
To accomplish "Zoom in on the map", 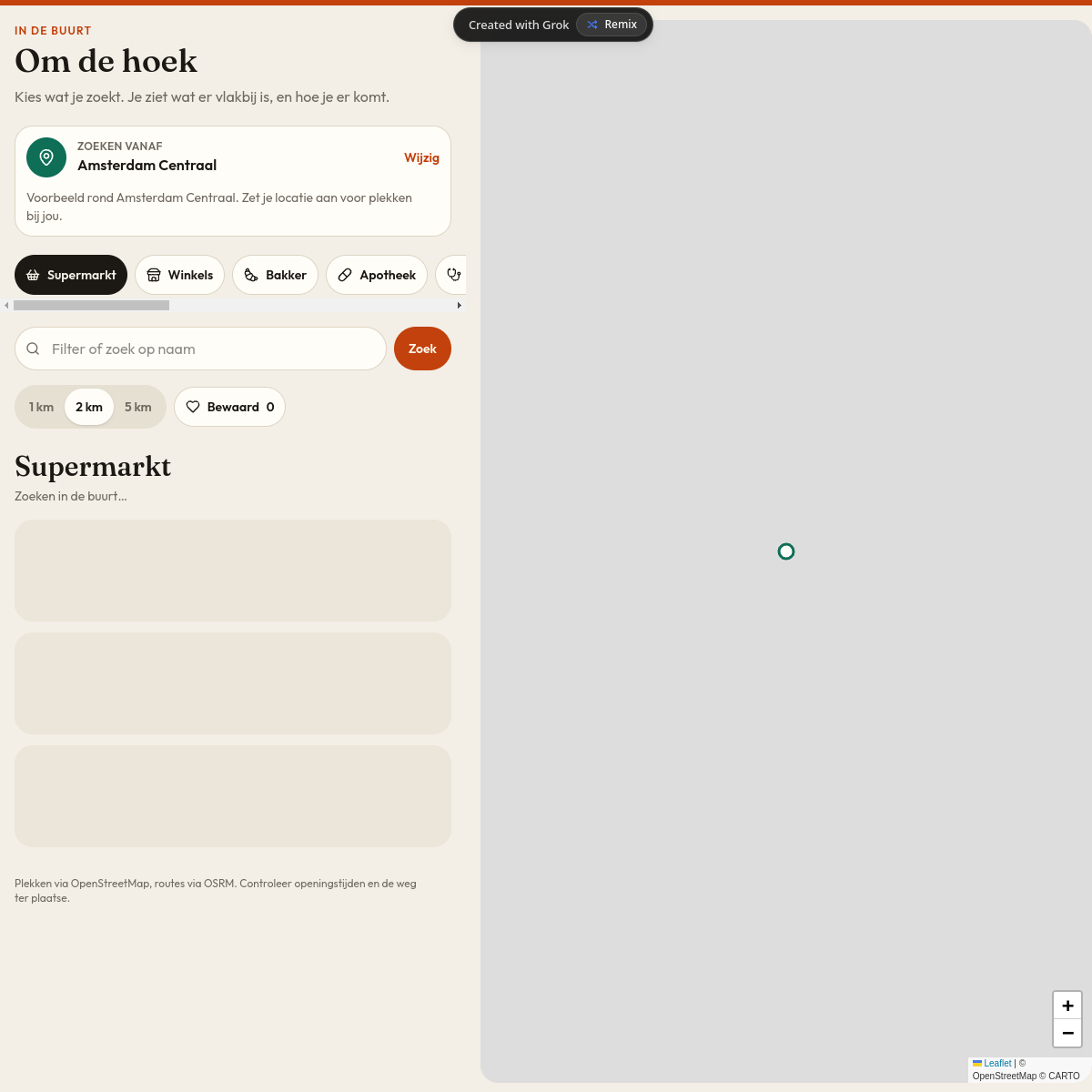I will click(x=1067, y=1006).
